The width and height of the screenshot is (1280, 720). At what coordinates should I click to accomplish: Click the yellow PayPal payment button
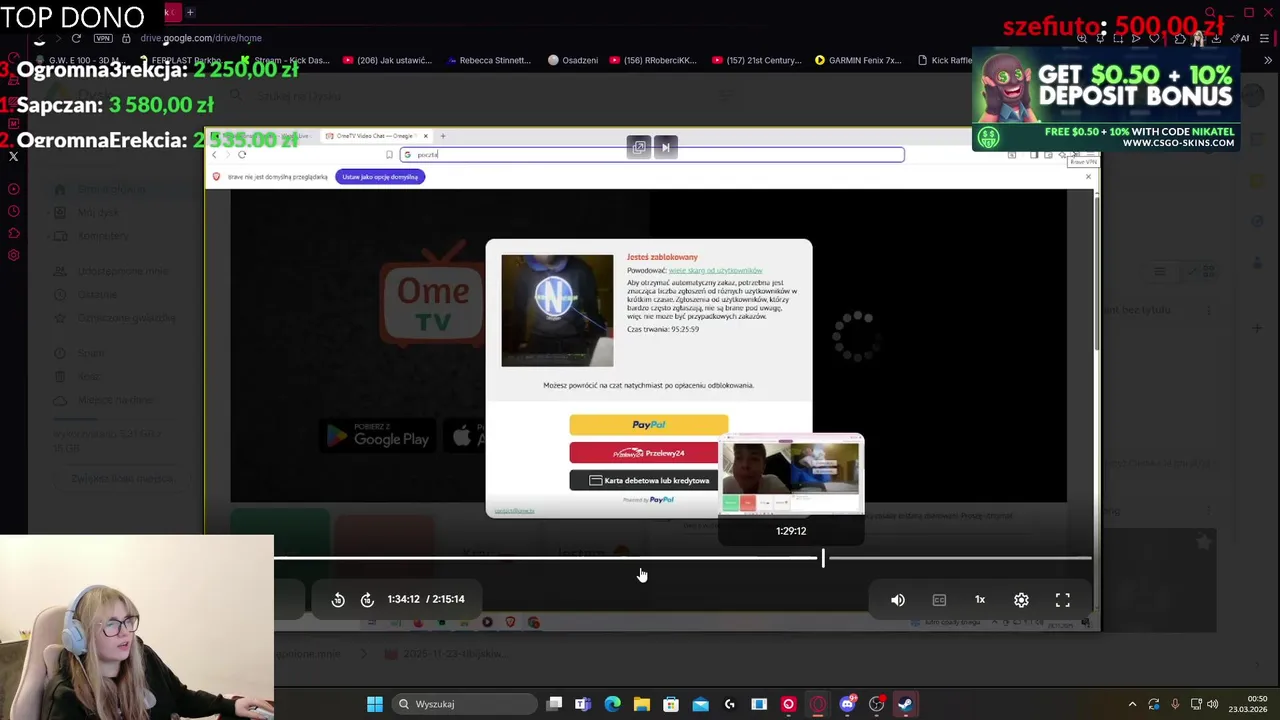649,425
